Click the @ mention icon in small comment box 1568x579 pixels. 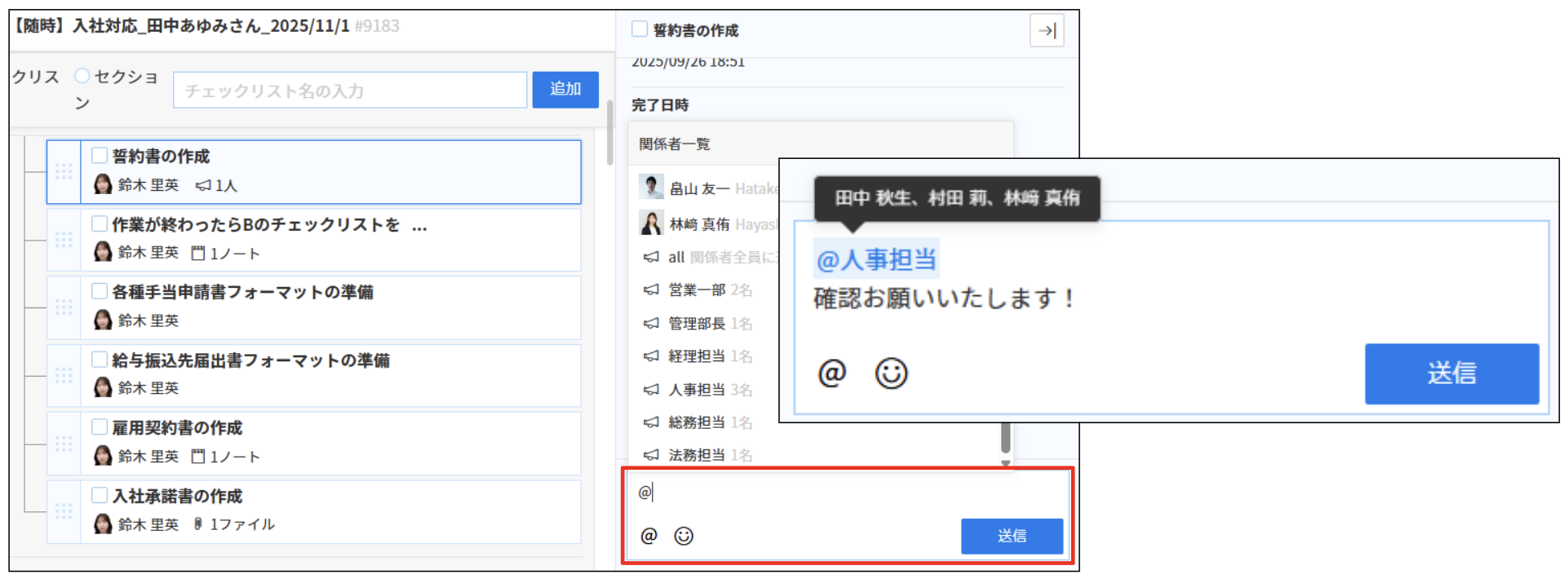pyautogui.click(x=649, y=536)
